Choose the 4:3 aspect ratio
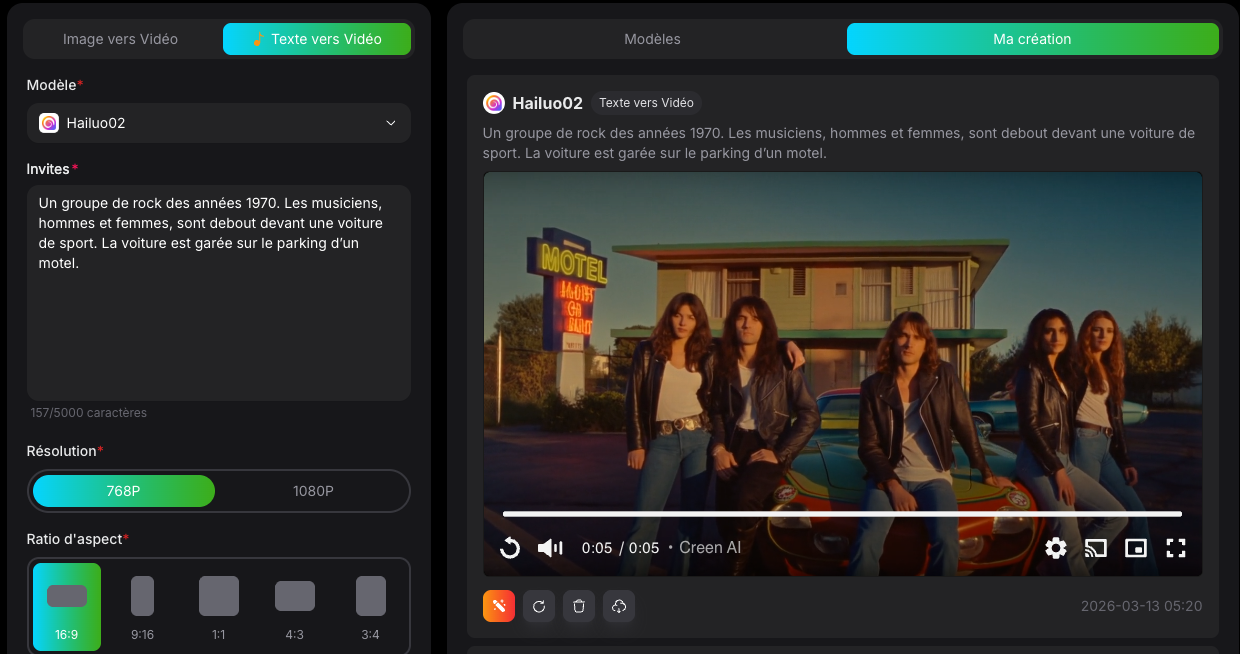 (x=295, y=606)
